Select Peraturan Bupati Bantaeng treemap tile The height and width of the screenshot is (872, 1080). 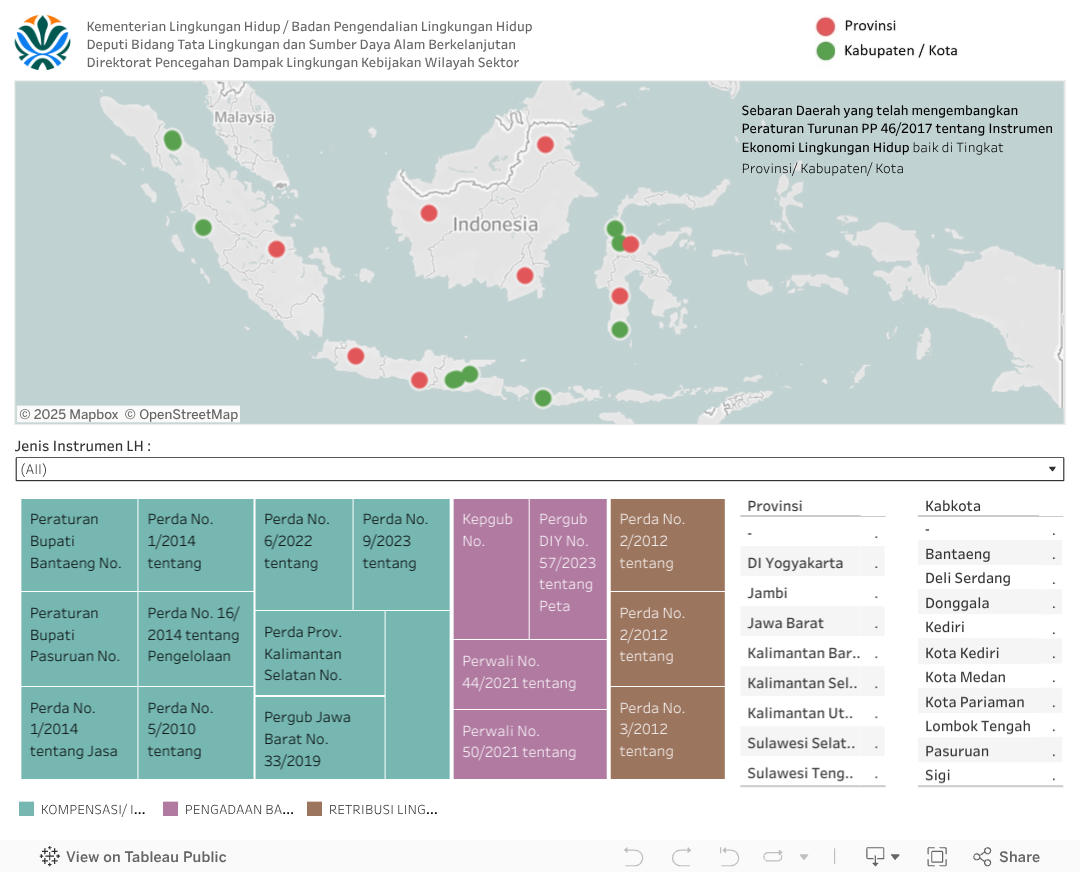[x=79, y=545]
